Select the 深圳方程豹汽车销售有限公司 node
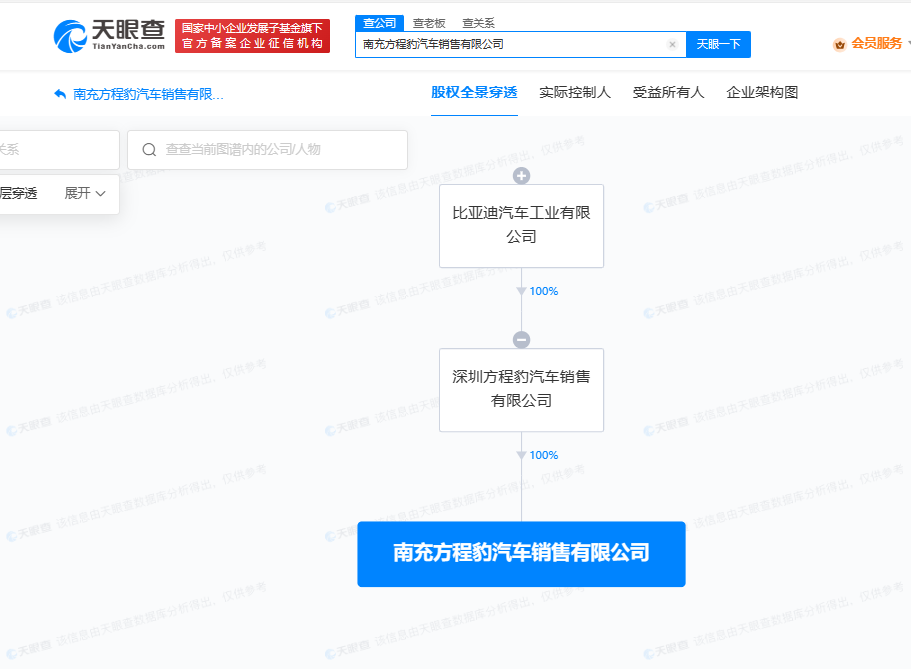This screenshot has height=669, width=911. click(x=521, y=389)
